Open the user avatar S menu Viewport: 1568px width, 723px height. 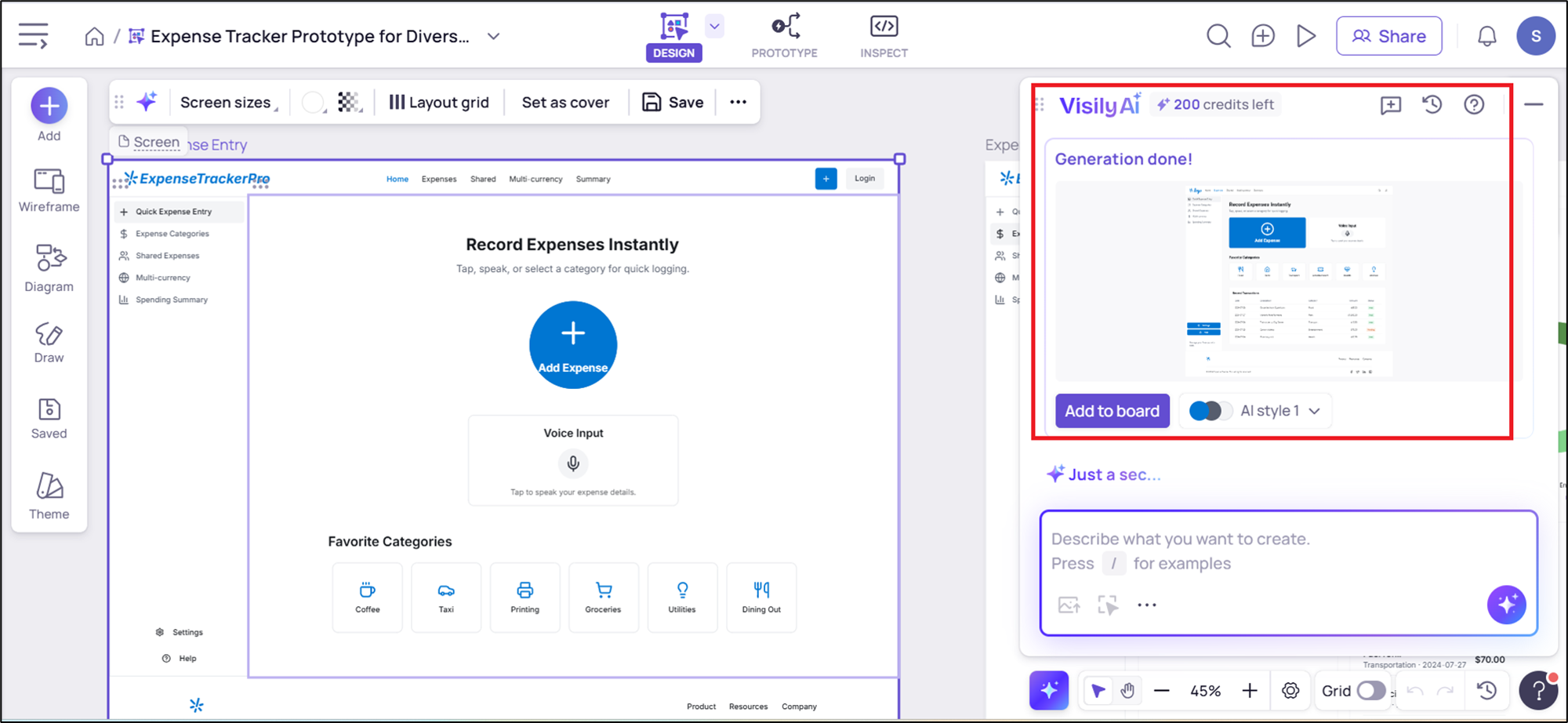1536,36
